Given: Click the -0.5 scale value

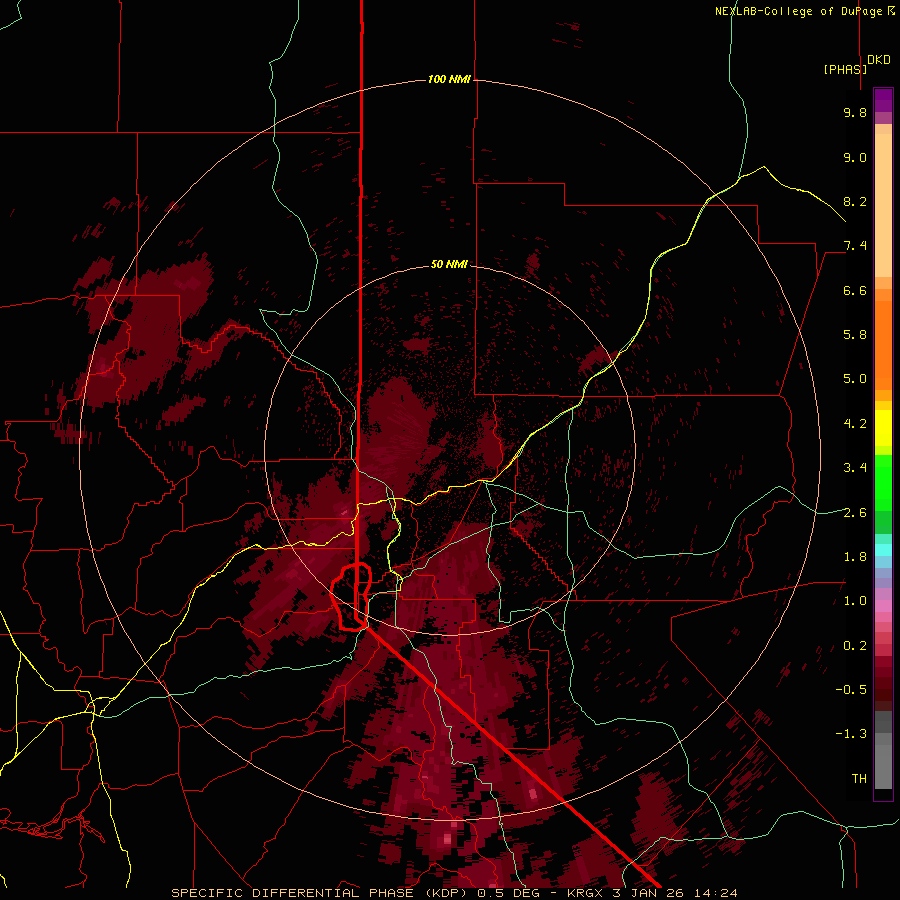Looking at the screenshot, I should [851, 690].
